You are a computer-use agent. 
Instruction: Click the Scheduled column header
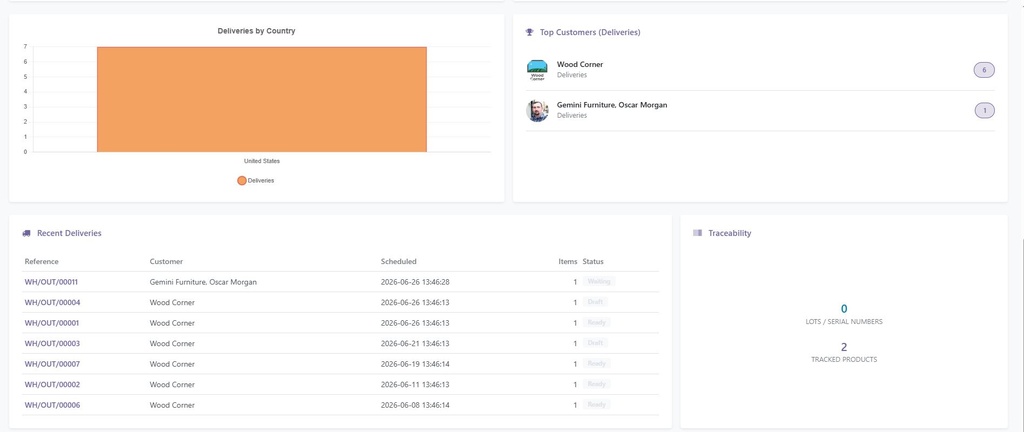398,262
